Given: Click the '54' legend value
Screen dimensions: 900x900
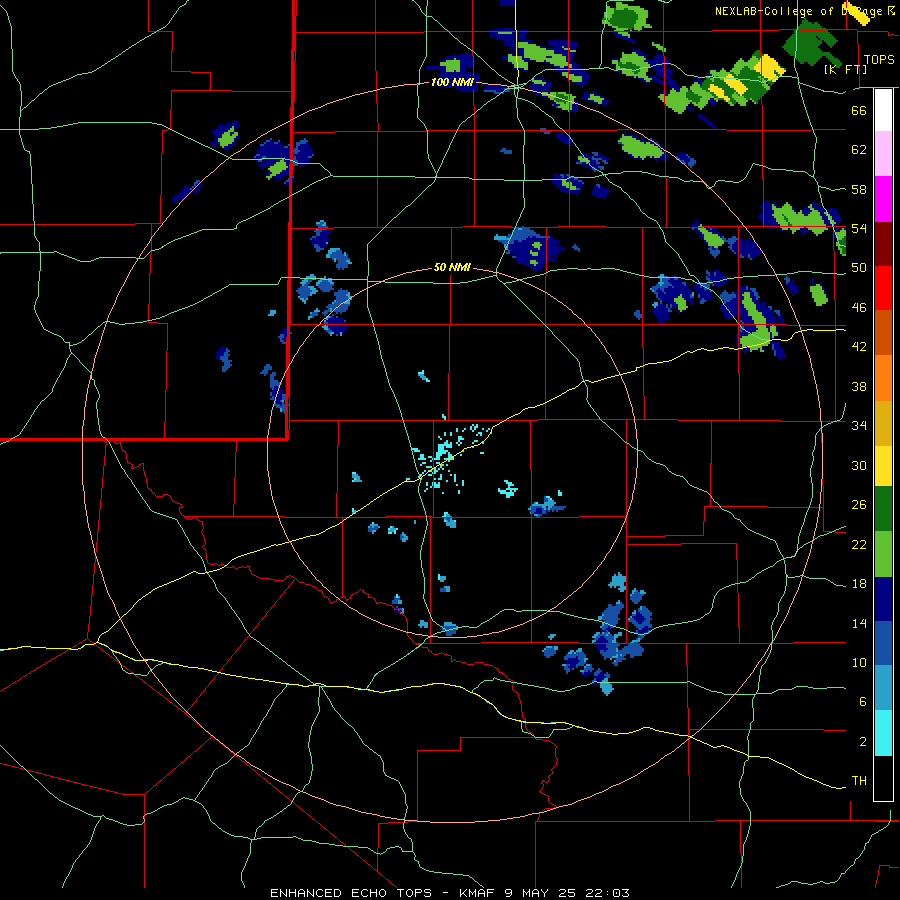Looking at the screenshot, I should coord(859,228).
